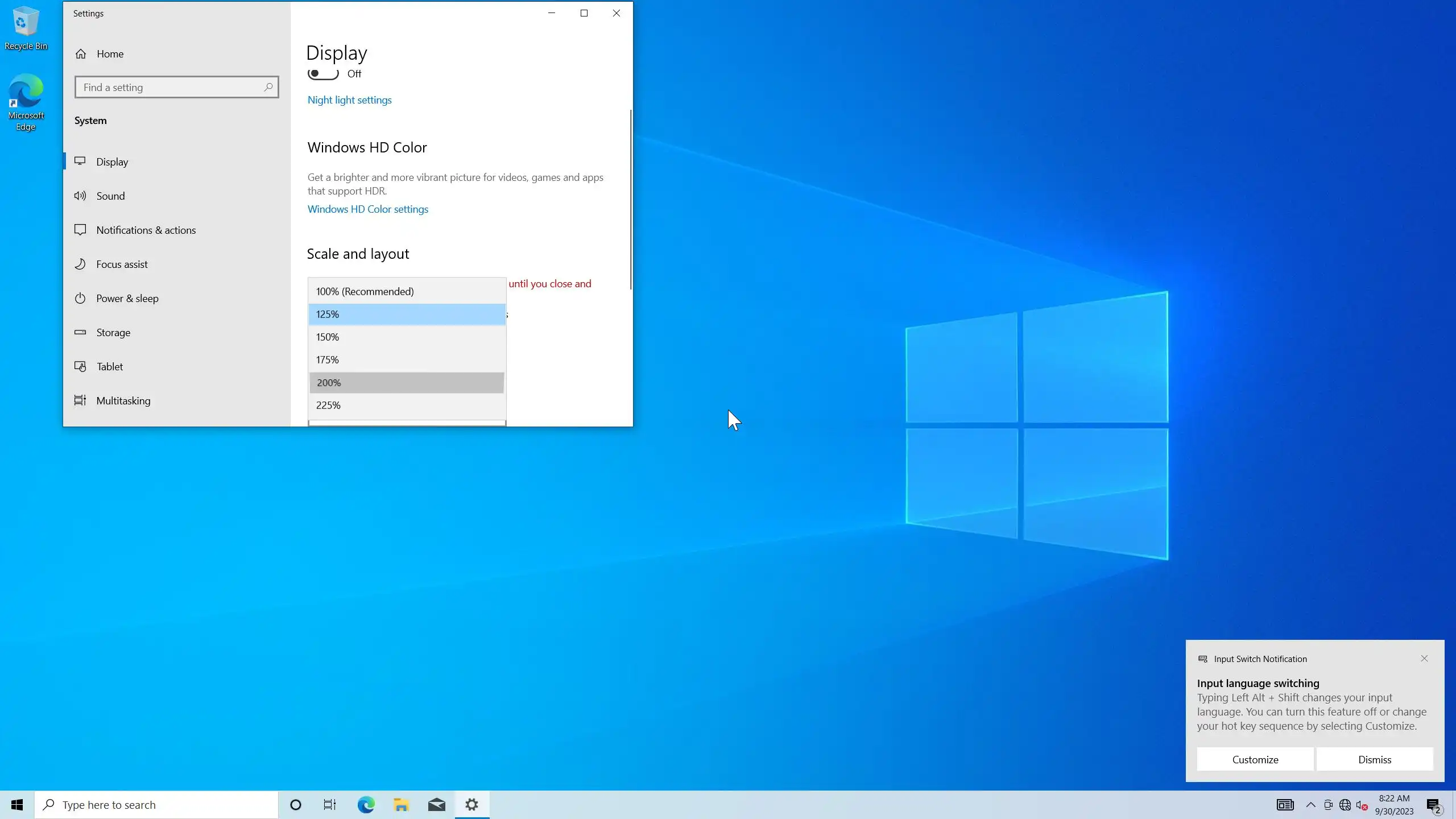Click Windows HD Color settings link
1456x819 pixels.
click(367, 209)
